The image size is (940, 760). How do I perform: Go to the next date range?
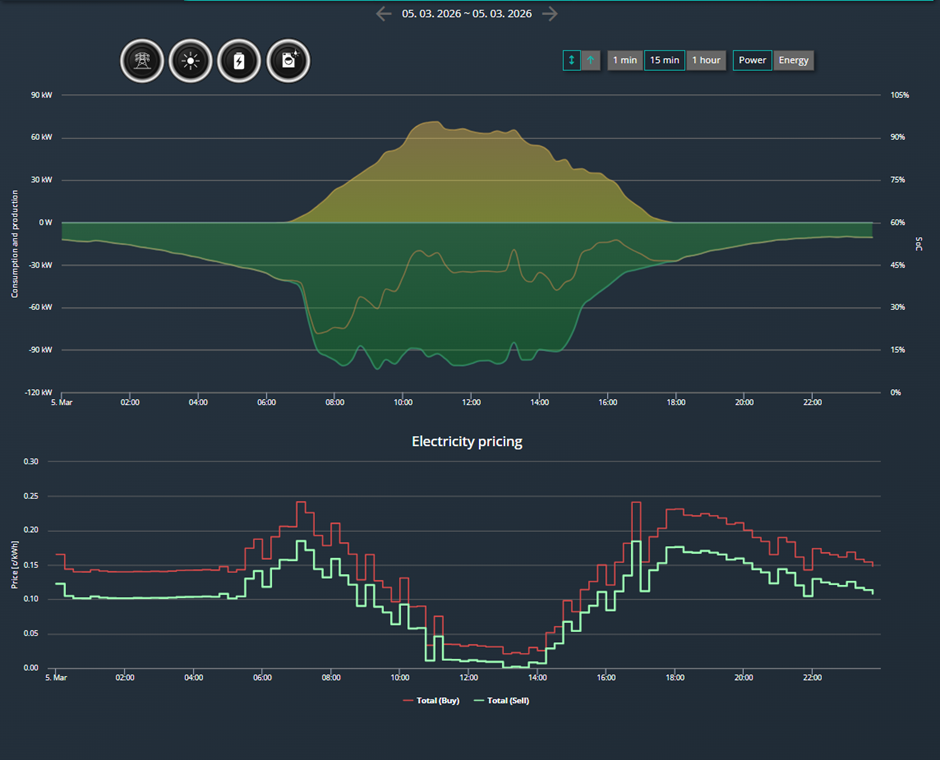(550, 13)
